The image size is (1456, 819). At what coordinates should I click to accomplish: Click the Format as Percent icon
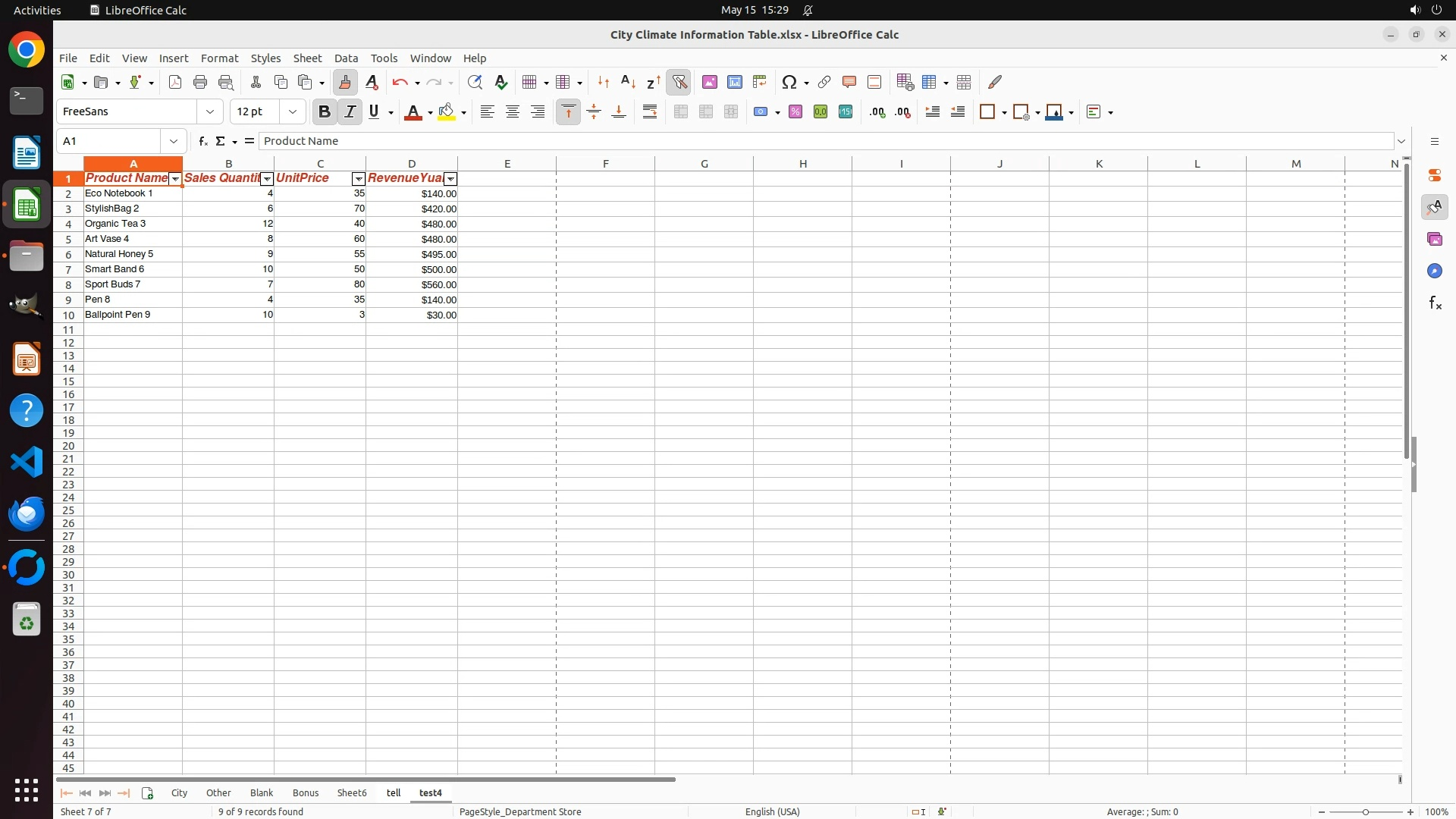(x=795, y=111)
